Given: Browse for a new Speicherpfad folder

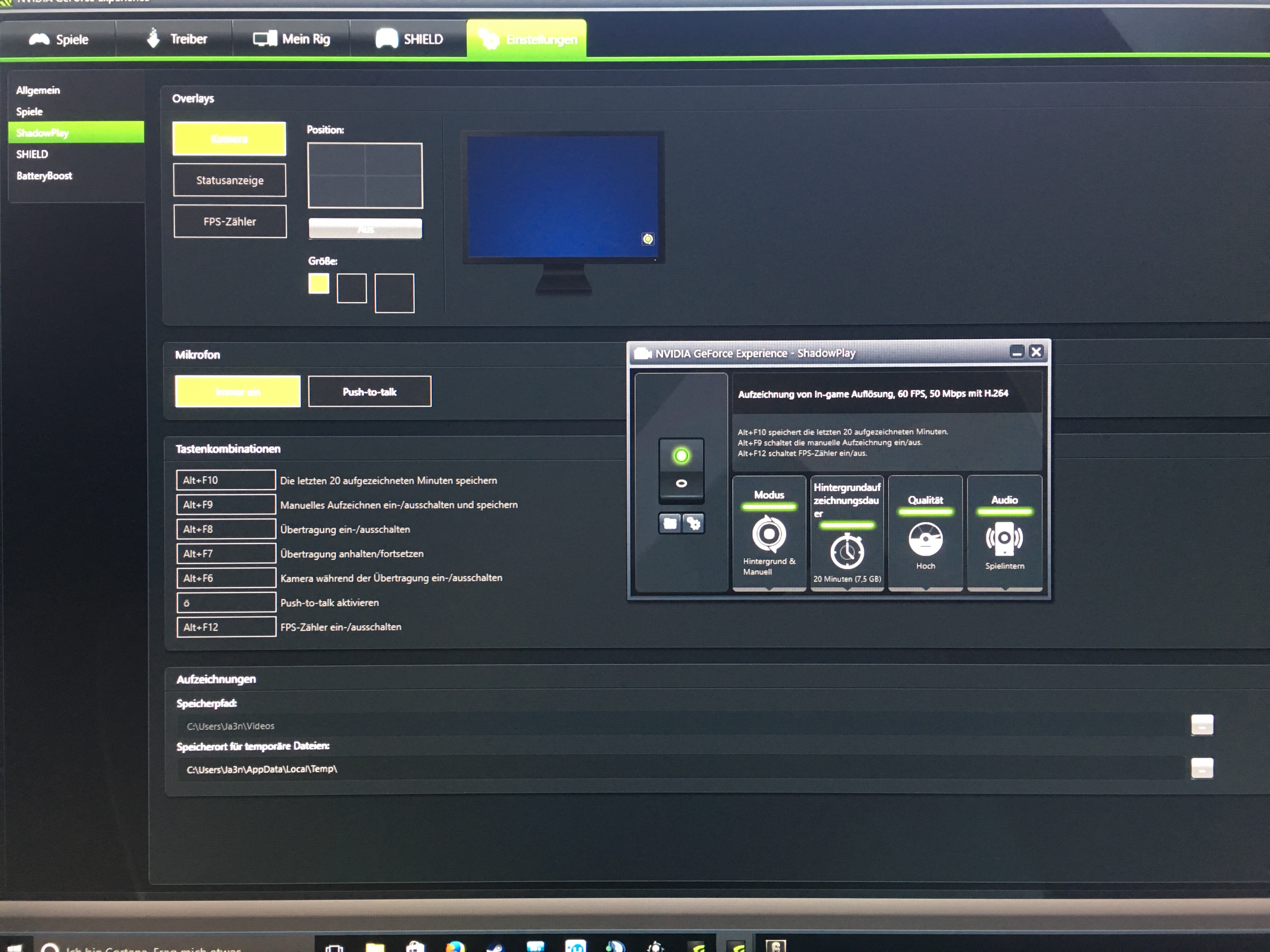Looking at the screenshot, I should pos(1202,725).
